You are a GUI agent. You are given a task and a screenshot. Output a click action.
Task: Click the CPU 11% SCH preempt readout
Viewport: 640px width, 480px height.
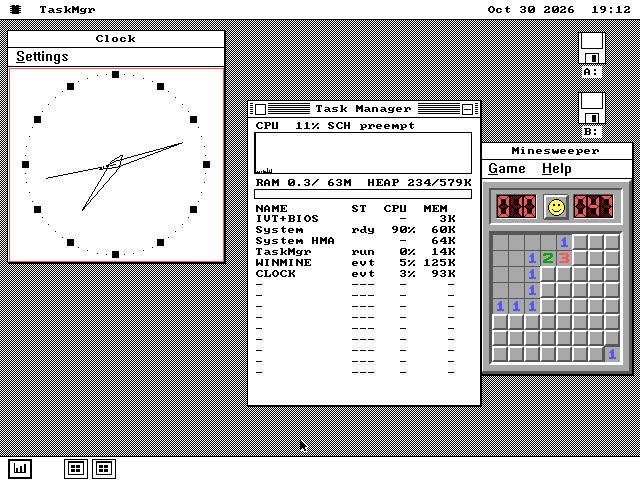tap(335, 126)
